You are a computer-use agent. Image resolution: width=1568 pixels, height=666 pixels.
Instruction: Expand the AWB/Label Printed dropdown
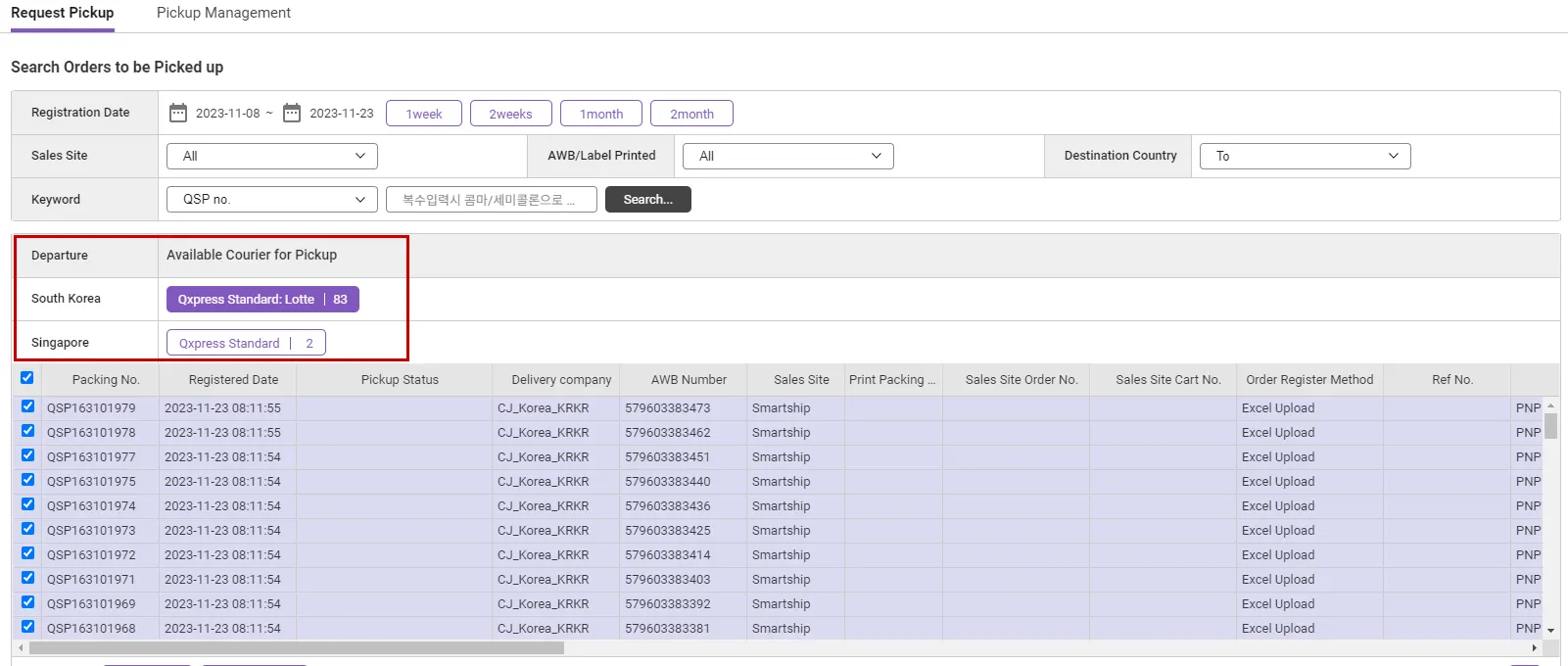tap(788, 156)
